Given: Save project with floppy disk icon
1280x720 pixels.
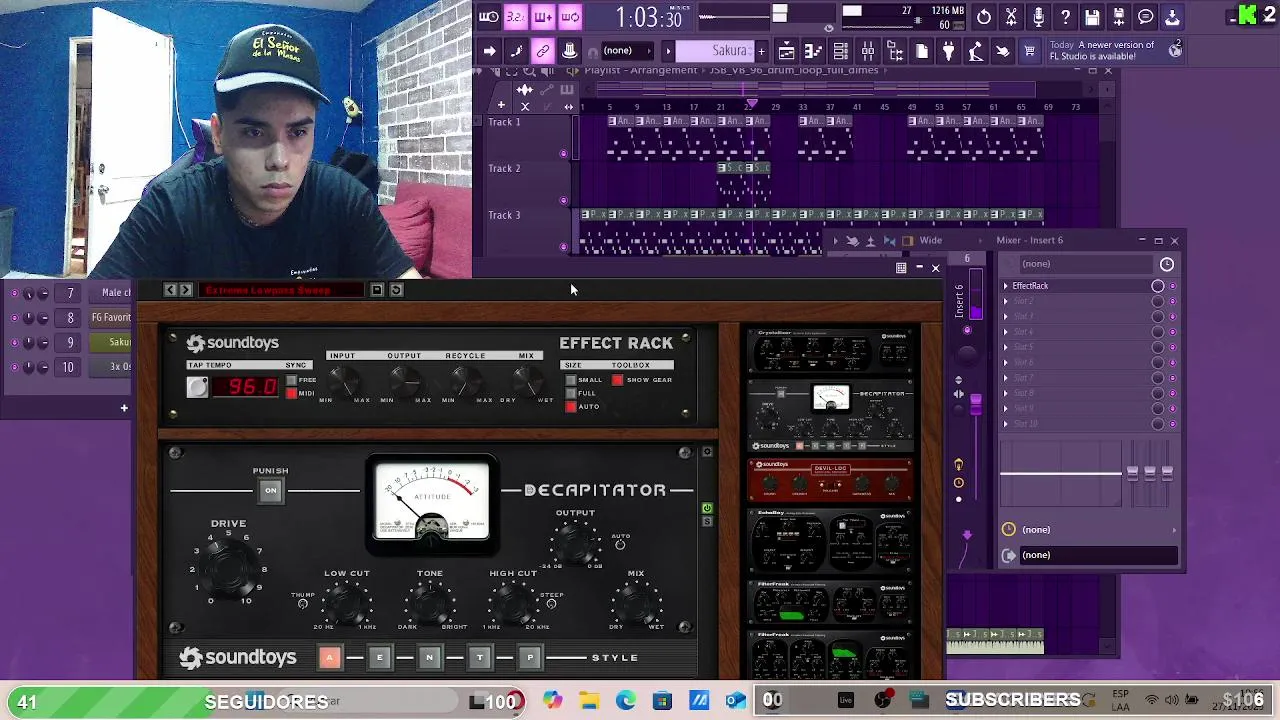Looking at the screenshot, I should point(1092,17).
